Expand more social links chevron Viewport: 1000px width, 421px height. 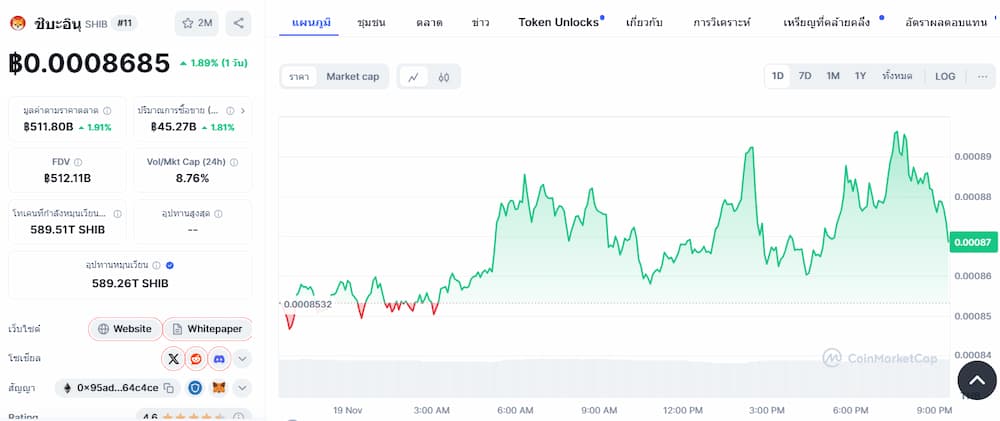(242, 359)
